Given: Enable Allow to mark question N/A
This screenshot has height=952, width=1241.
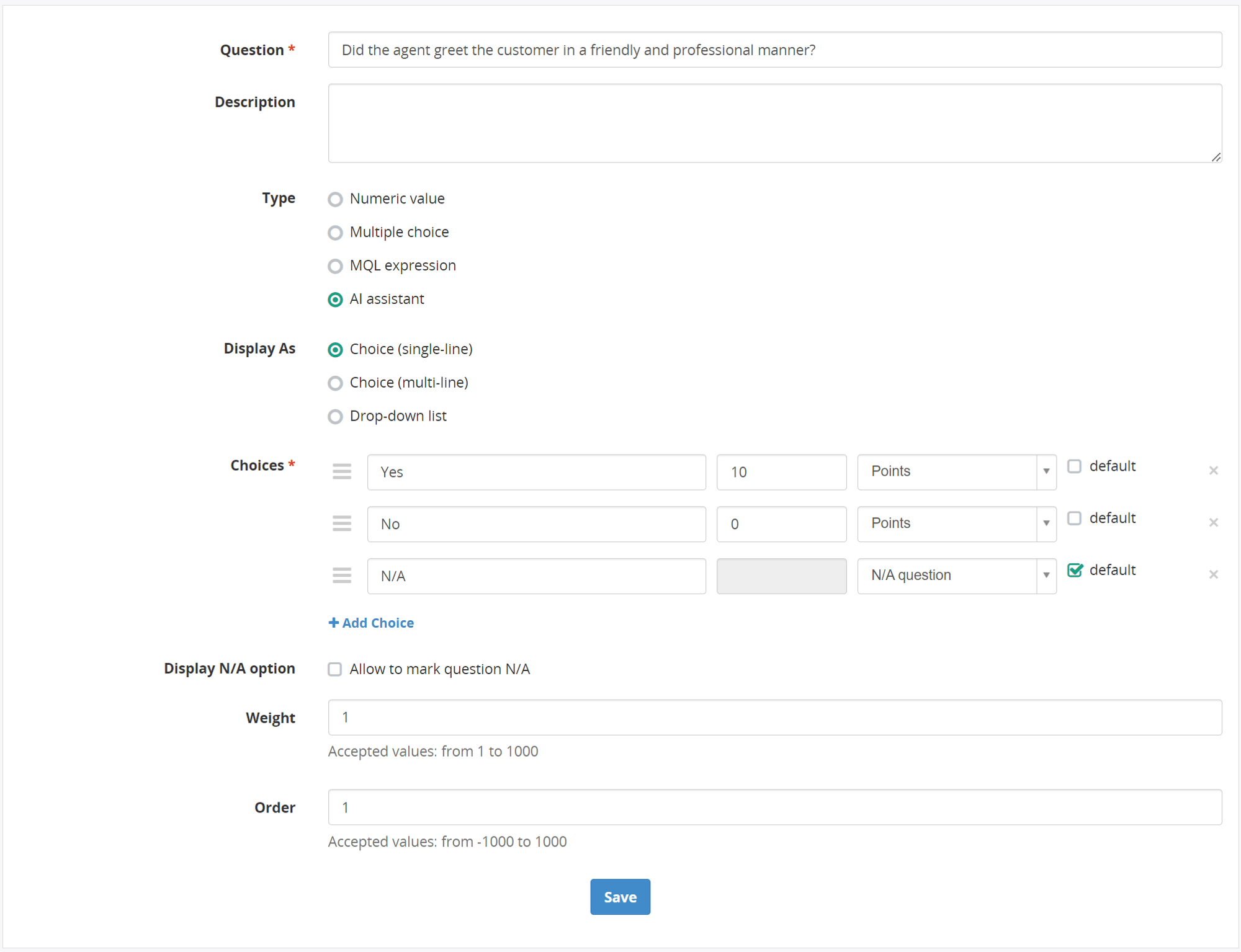Looking at the screenshot, I should tap(334, 669).
